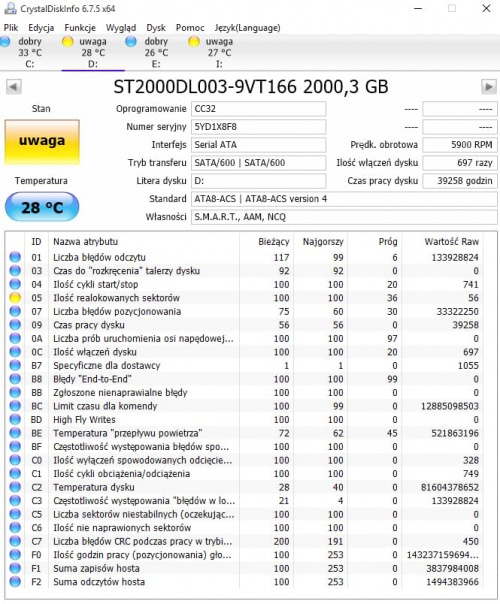
Task: Click raw value 81604378652
Action: pyautogui.click(x=450, y=487)
